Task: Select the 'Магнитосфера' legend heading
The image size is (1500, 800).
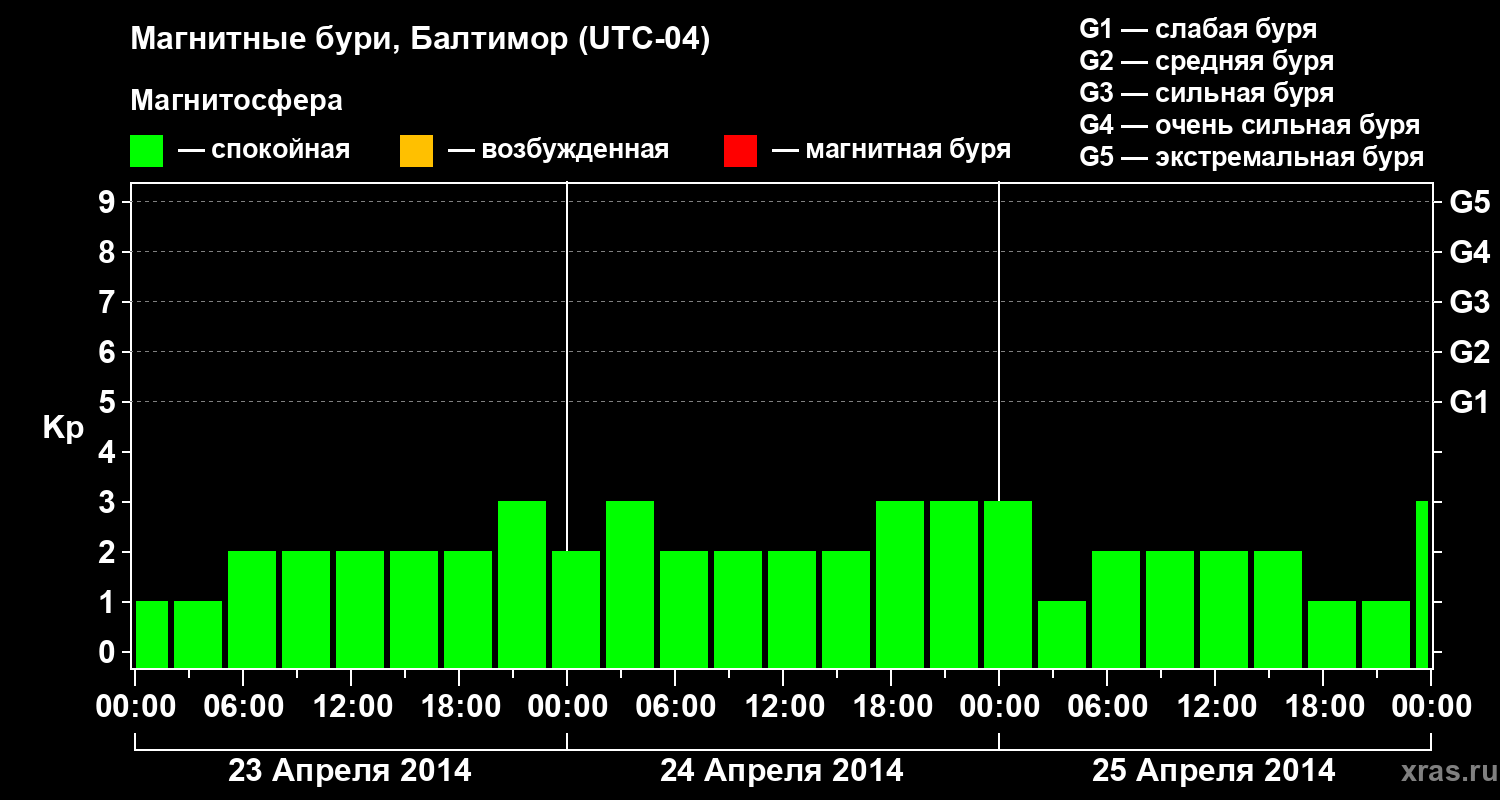Action: click(x=236, y=102)
